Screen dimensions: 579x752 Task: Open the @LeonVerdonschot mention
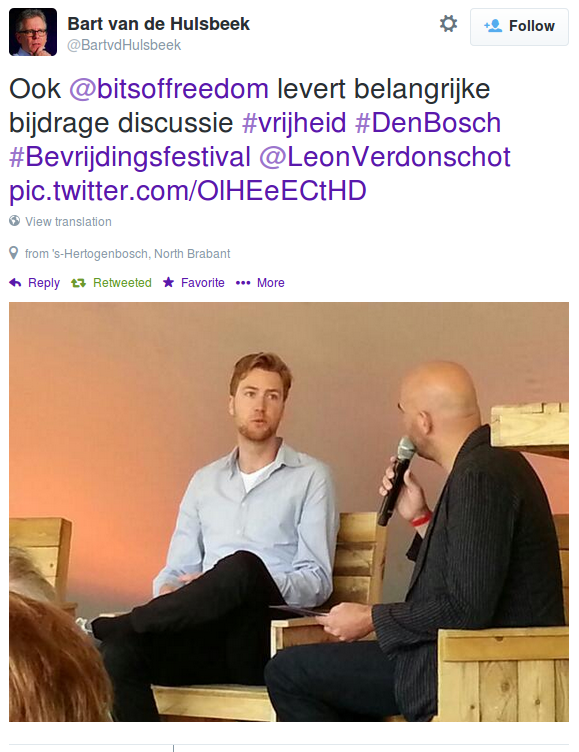(385, 157)
